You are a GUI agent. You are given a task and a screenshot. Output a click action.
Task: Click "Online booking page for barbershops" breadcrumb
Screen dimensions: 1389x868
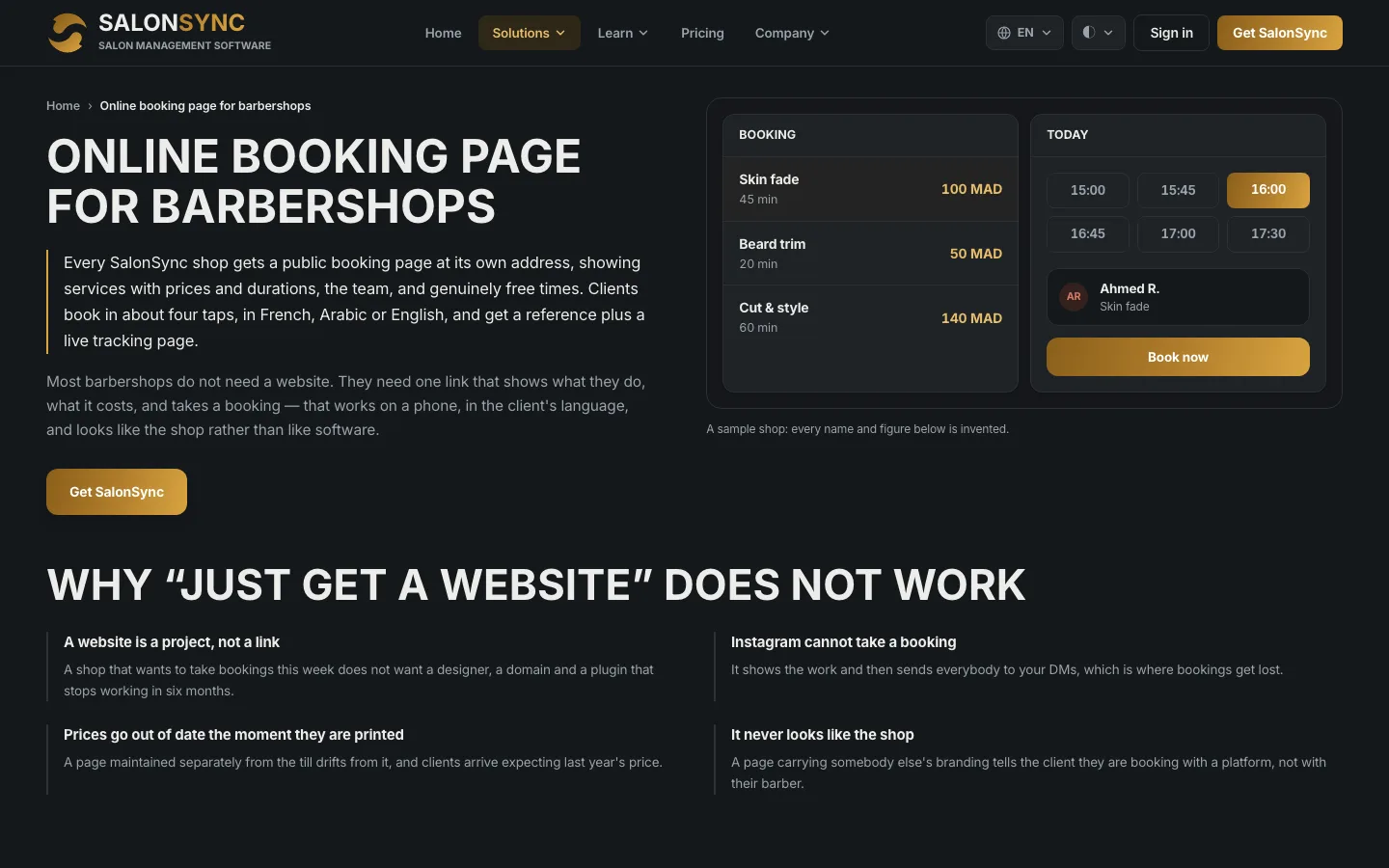coord(205,106)
